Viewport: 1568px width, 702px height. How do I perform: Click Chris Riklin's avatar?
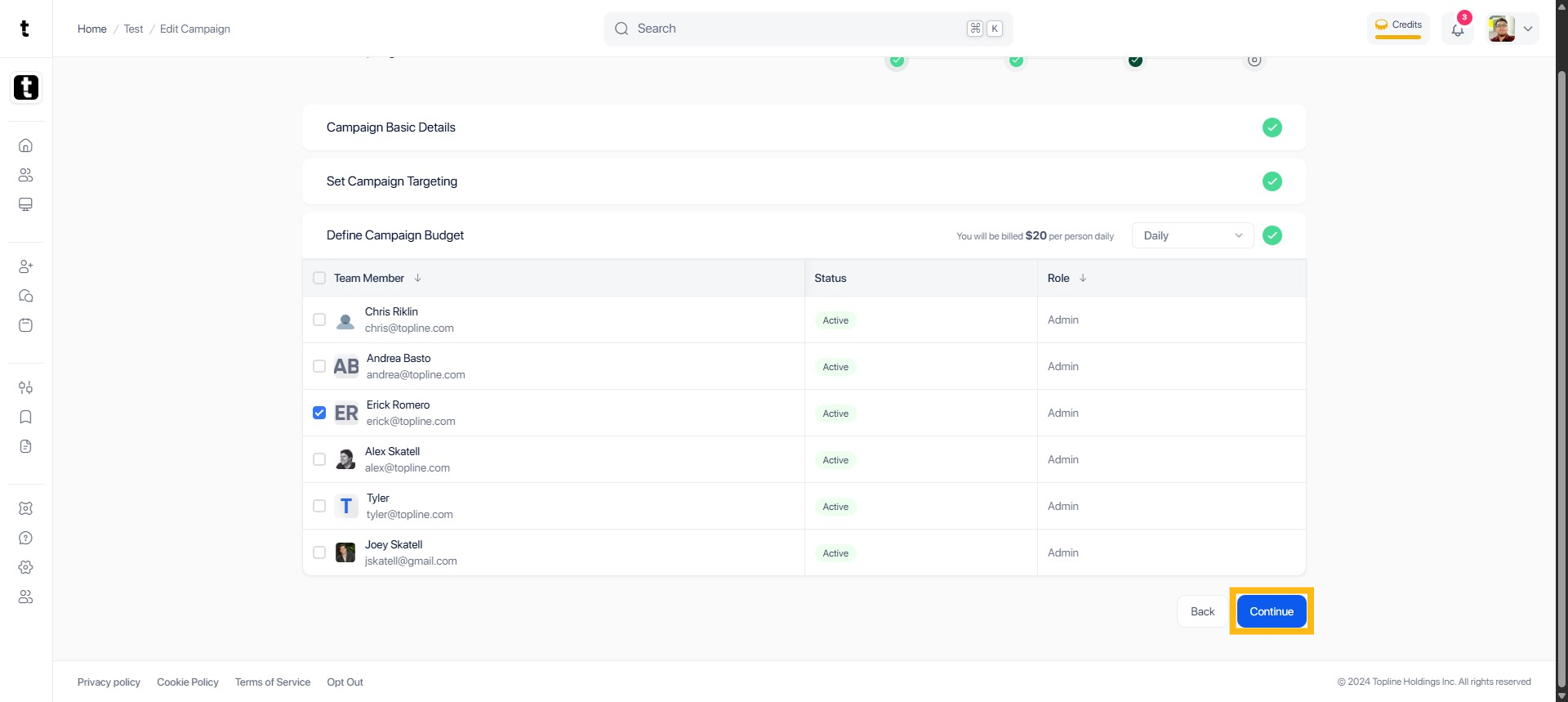click(x=345, y=320)
